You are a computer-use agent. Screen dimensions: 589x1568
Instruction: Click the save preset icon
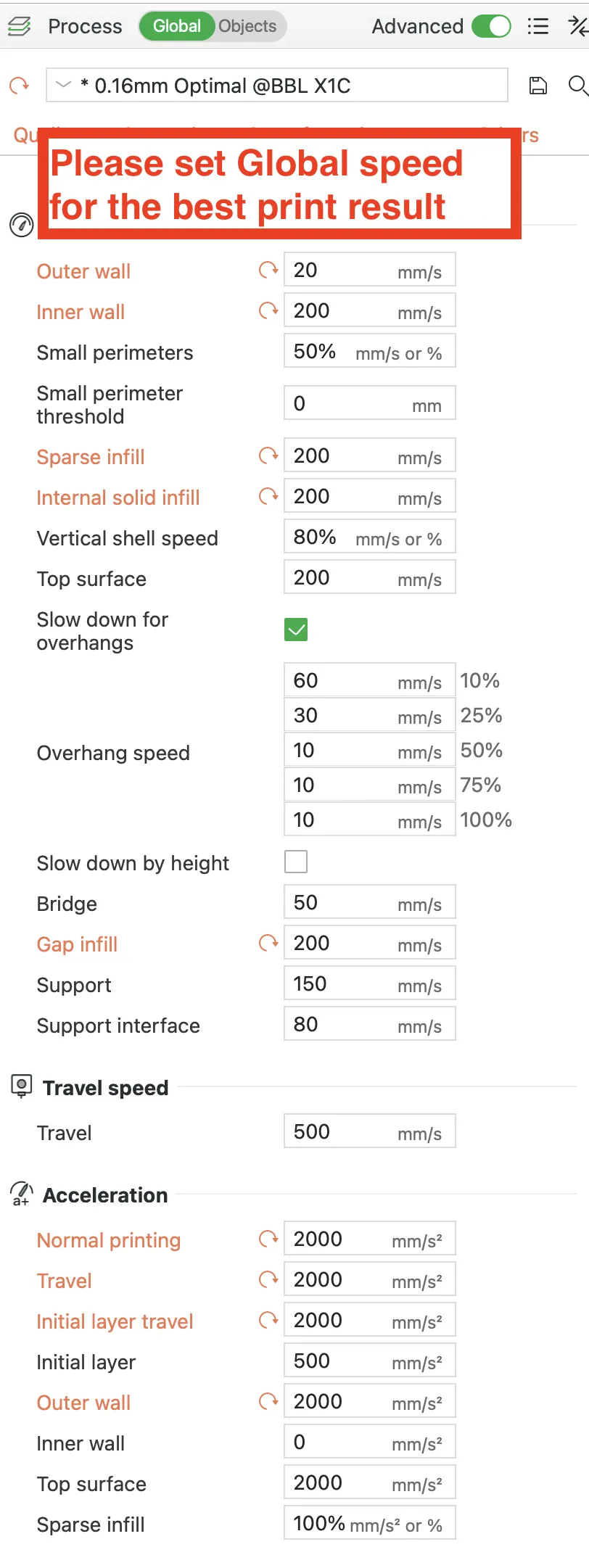click(537, 86)
